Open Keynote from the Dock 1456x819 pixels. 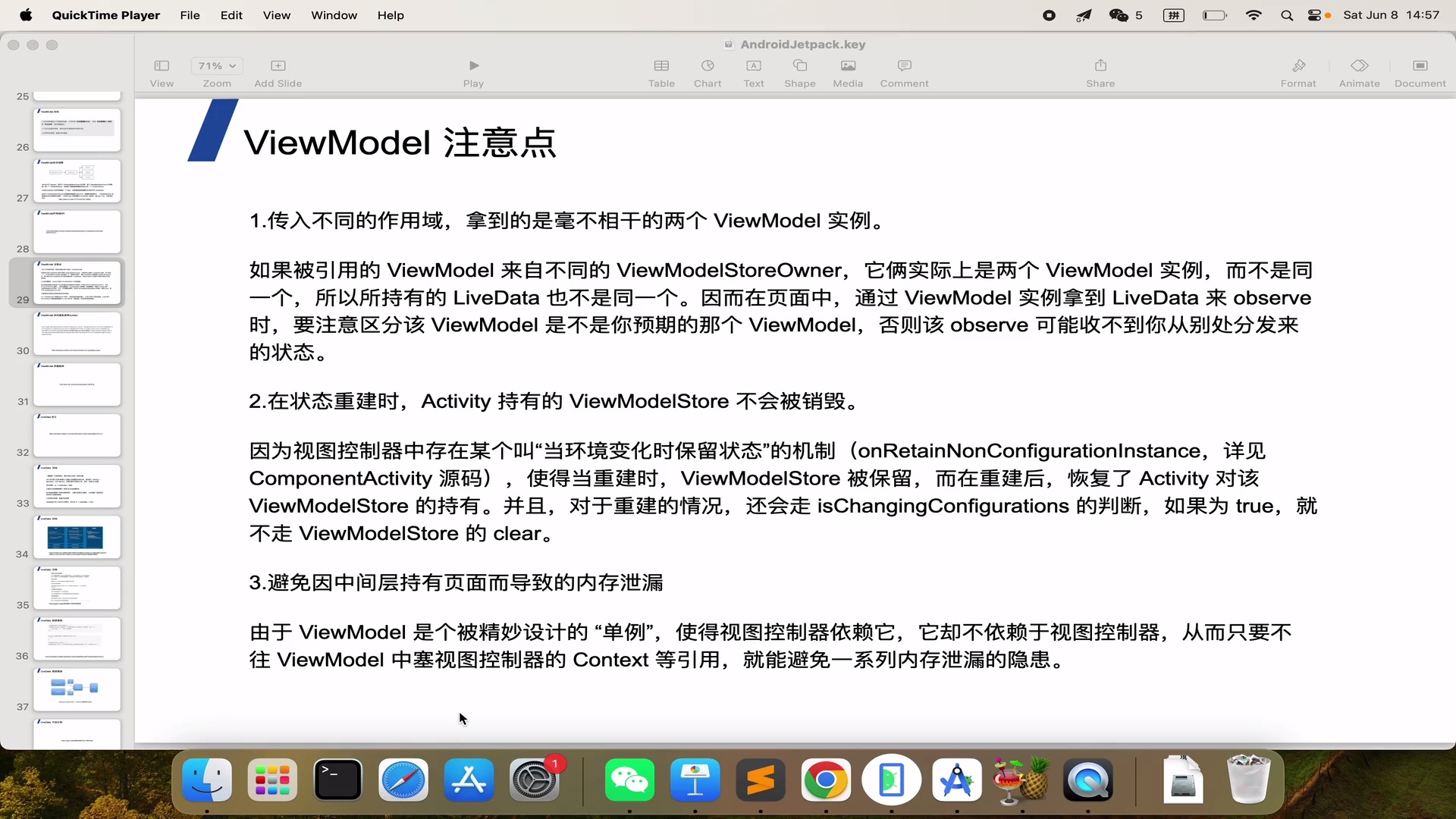point(695,780)
